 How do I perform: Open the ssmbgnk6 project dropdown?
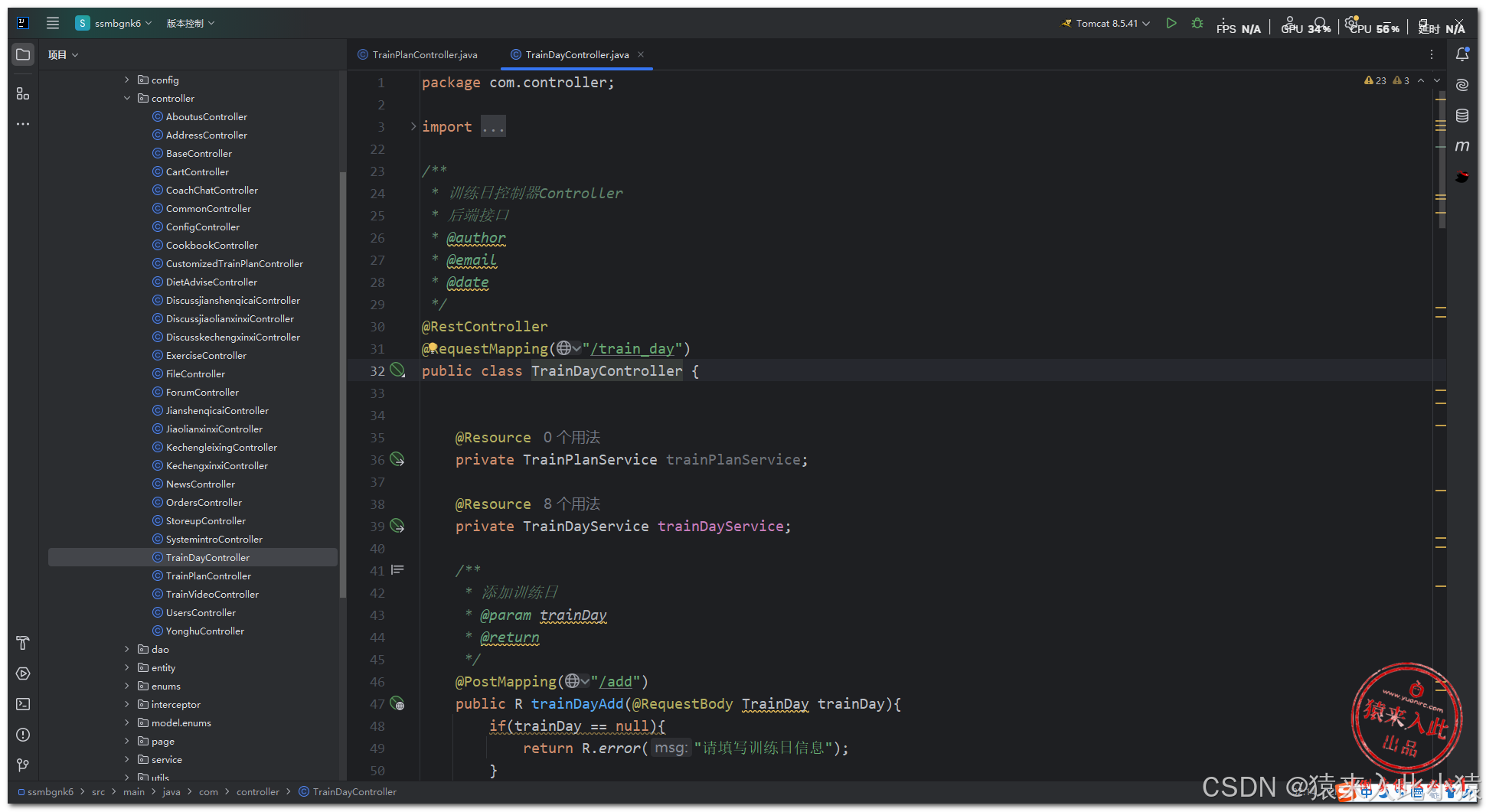point(114,23)
